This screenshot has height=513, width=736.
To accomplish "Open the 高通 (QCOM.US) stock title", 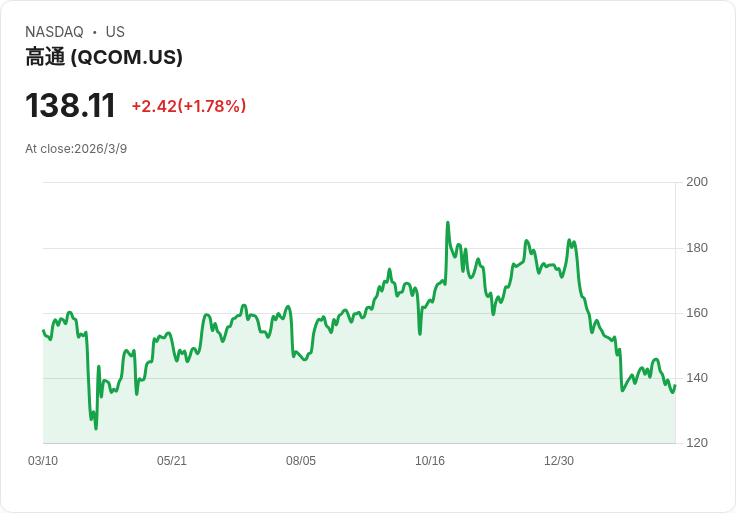I will click(x=104, y=57).
